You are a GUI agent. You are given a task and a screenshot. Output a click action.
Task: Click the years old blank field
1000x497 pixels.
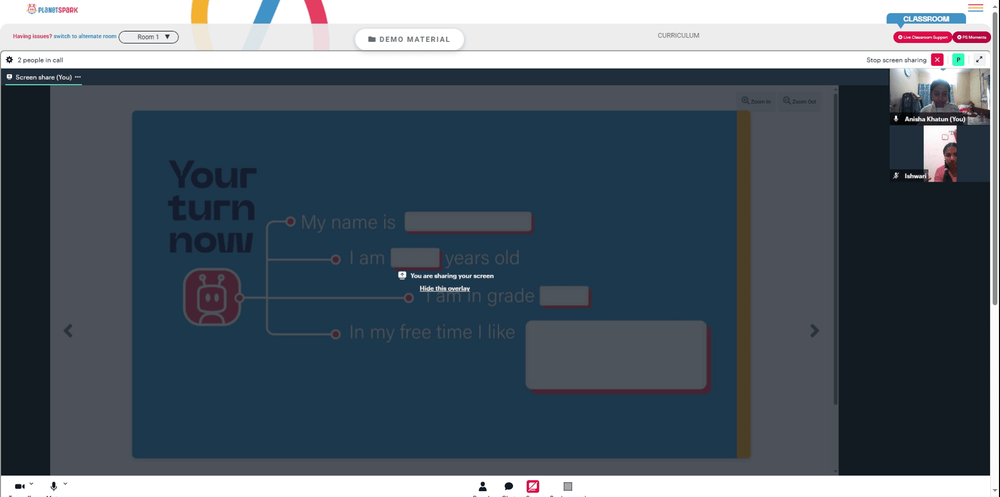415,258
